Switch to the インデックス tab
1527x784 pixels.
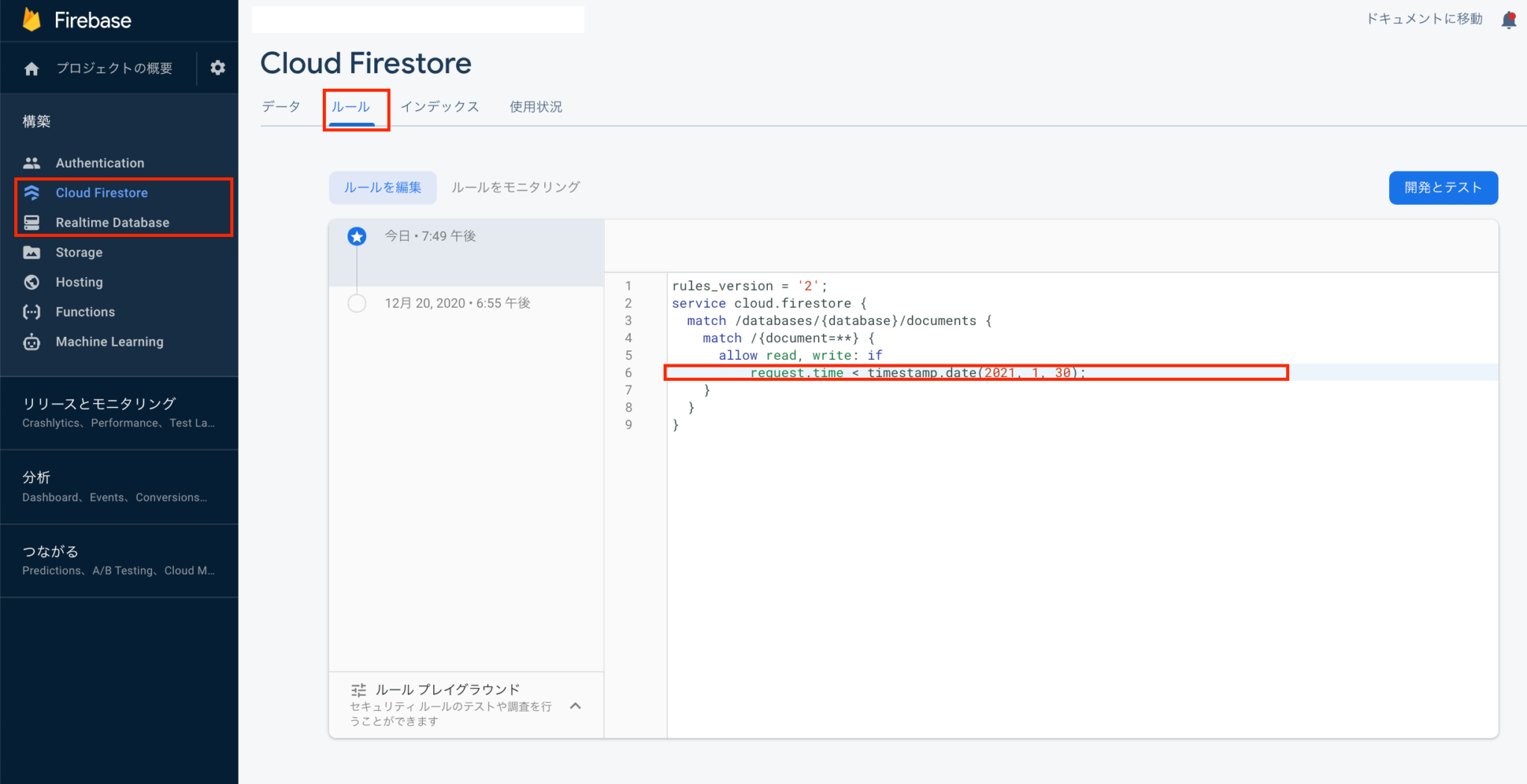coord(440,107)
